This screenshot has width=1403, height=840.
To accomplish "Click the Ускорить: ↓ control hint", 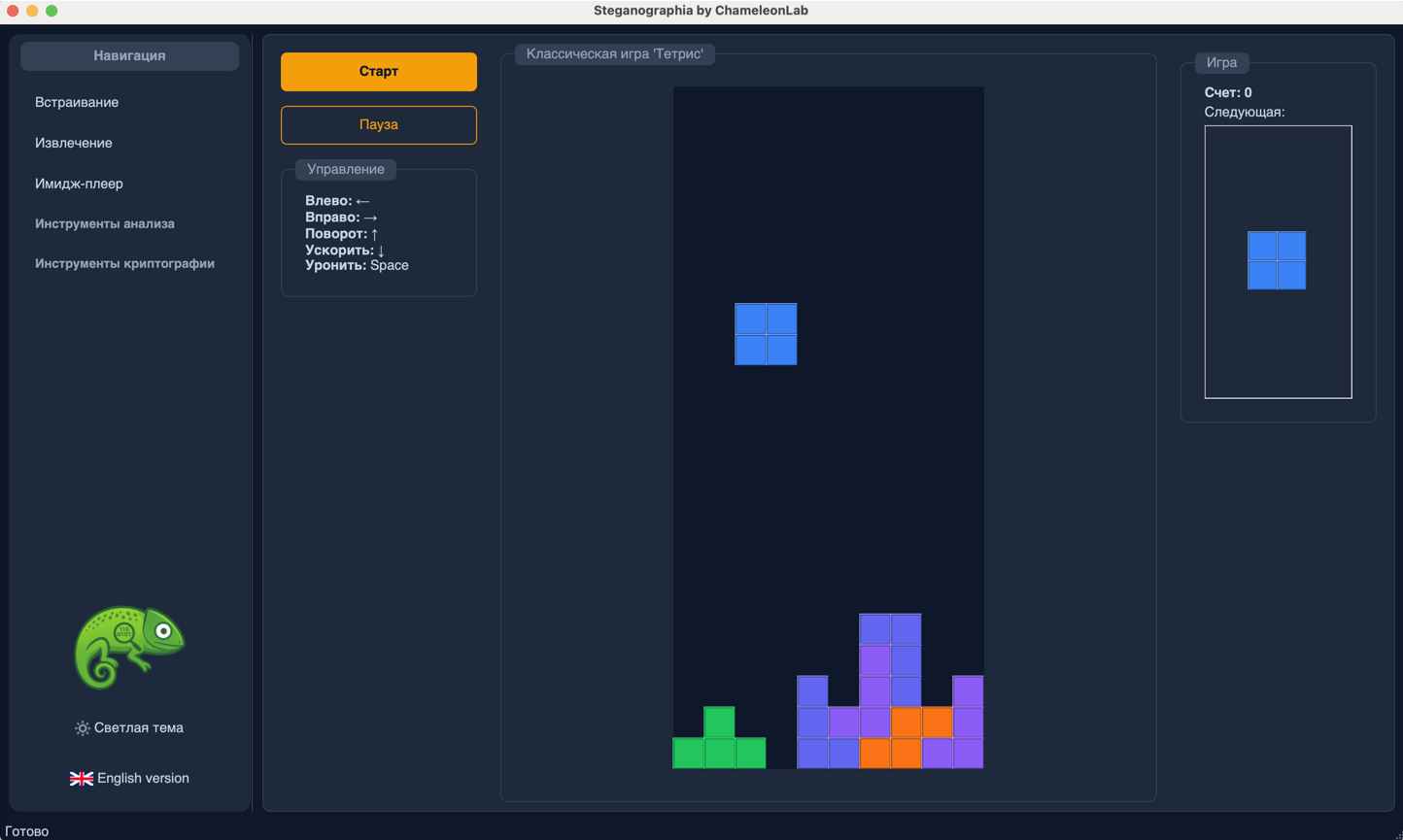I will tap(345, 250).
